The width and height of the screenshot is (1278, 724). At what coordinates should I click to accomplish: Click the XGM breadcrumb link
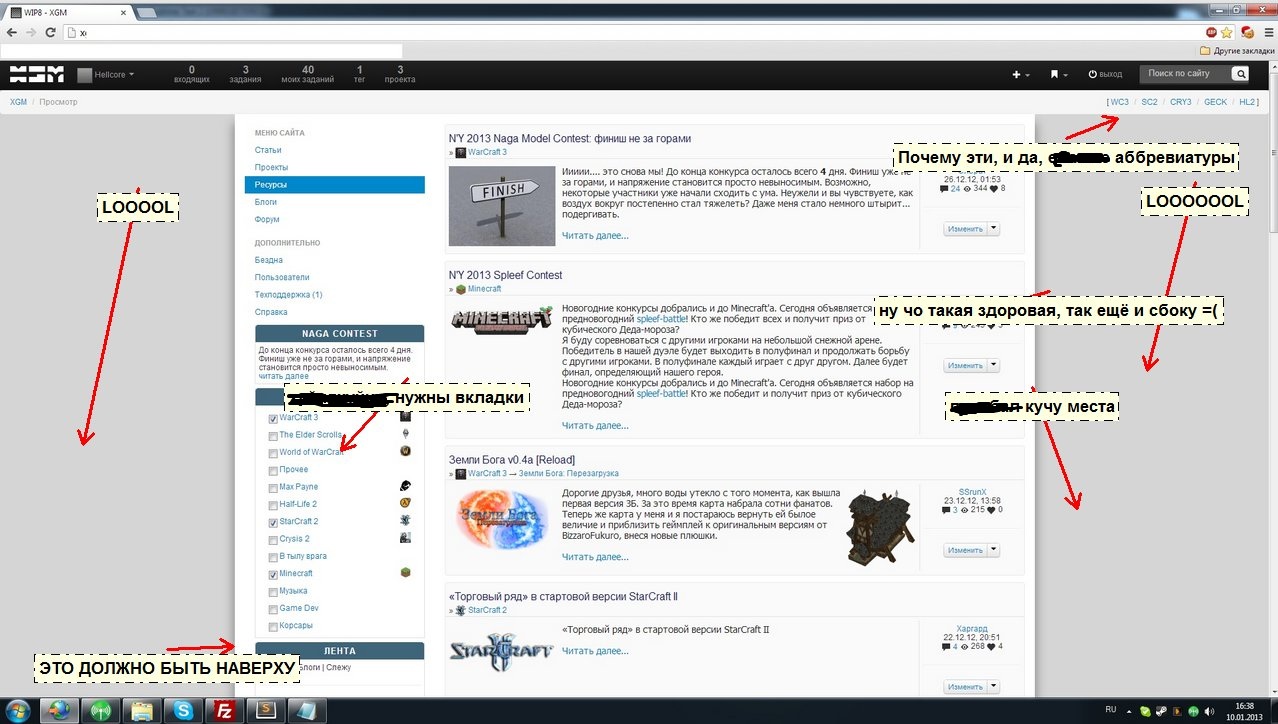18,102
